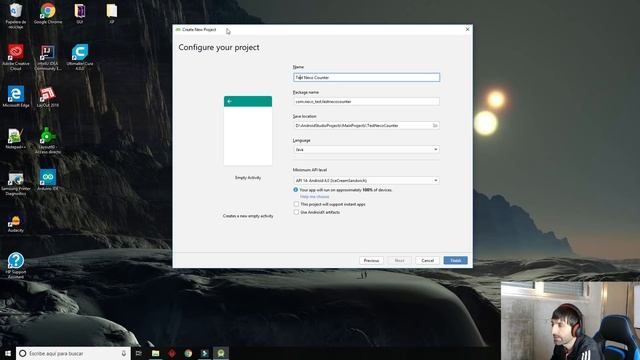Open File Explorer from the taskbar
This screenshot has width=640, height=360.
156,353
